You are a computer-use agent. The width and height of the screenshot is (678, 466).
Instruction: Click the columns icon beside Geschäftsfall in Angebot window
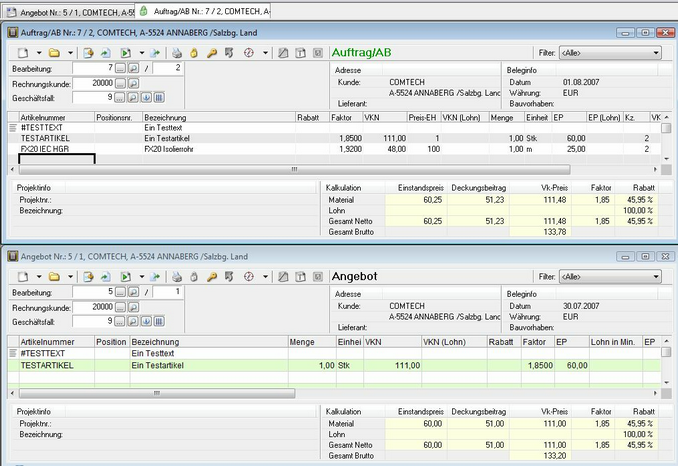pyautogui.click(x=159, y=321)
